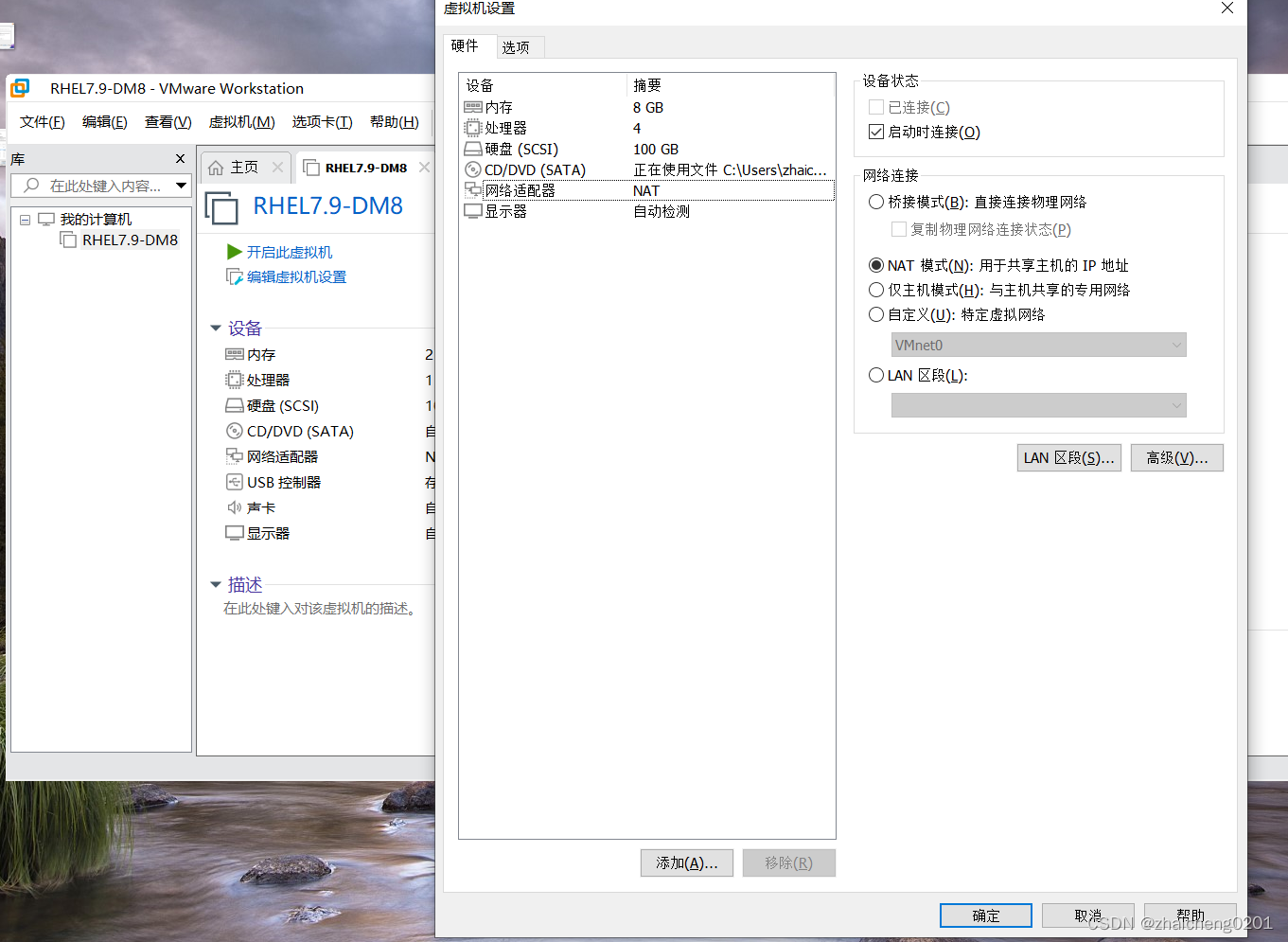The height and width of the screenshot is (942, 1288).
Task: Click the 高级(V)... button
Action: pyautogui.click(x=1177, y=457)
